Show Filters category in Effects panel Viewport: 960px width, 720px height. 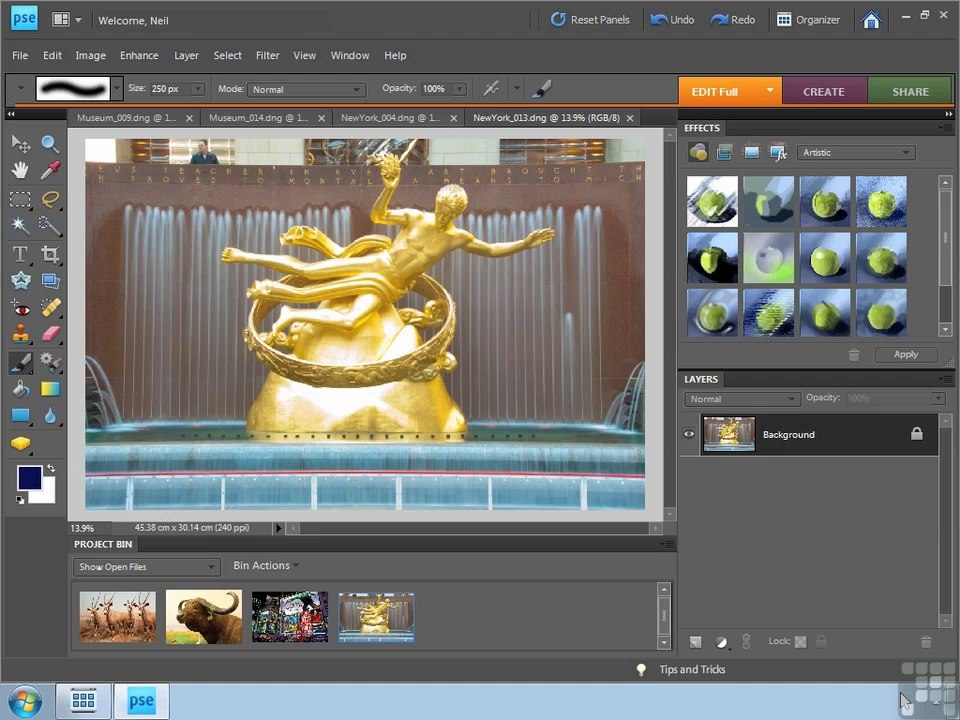click(698, 152)
